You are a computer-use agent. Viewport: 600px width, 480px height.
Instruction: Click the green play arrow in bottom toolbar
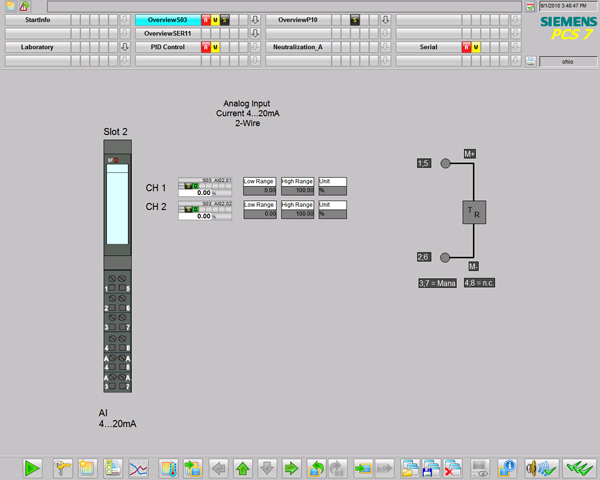(x=32, y=467)
